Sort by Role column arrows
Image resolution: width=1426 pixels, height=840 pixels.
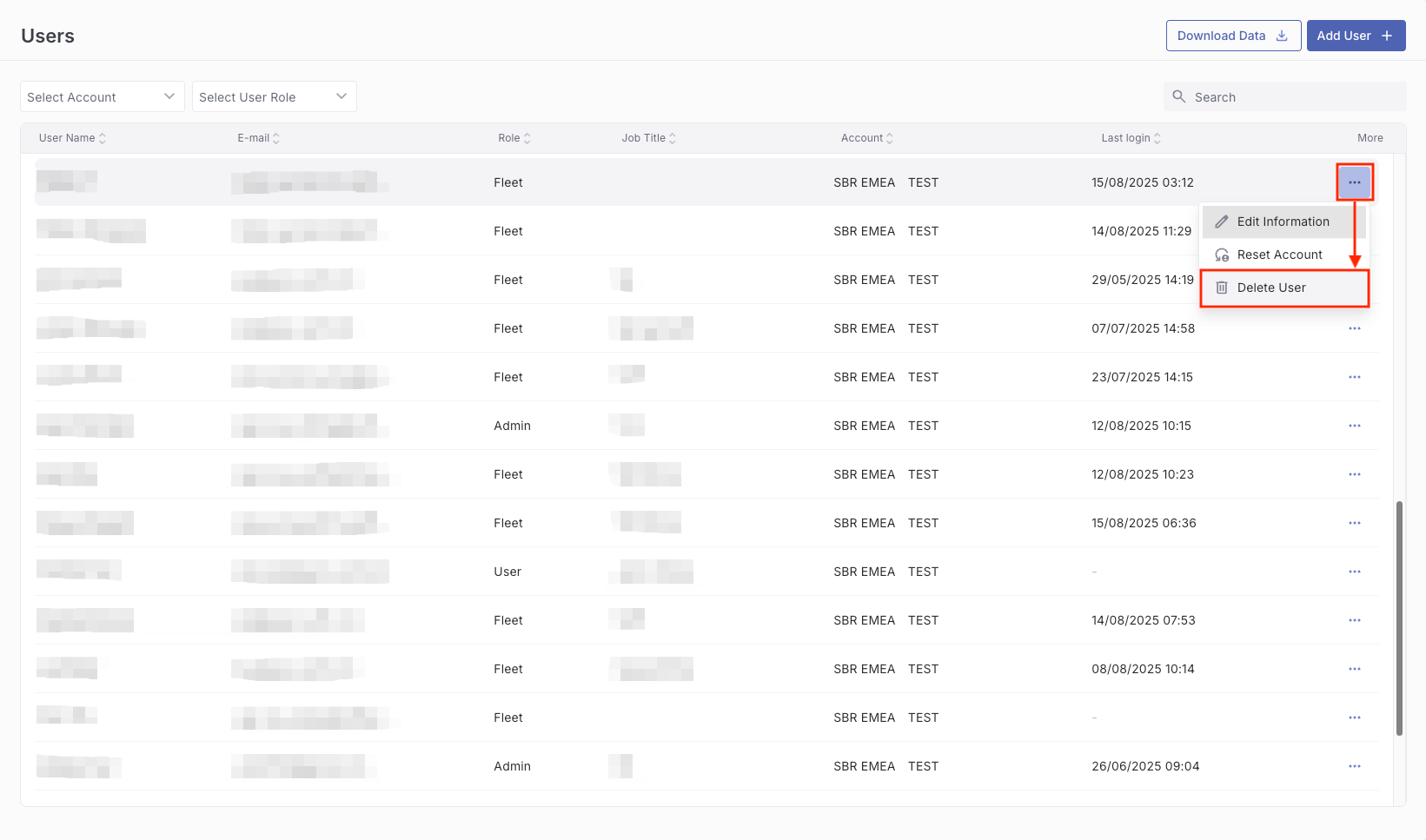527,138
